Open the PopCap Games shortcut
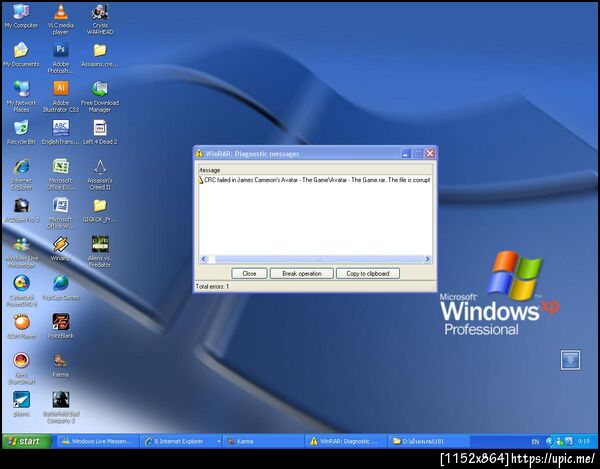The width and height of the screenshot is (600, 469). point(60,288)
